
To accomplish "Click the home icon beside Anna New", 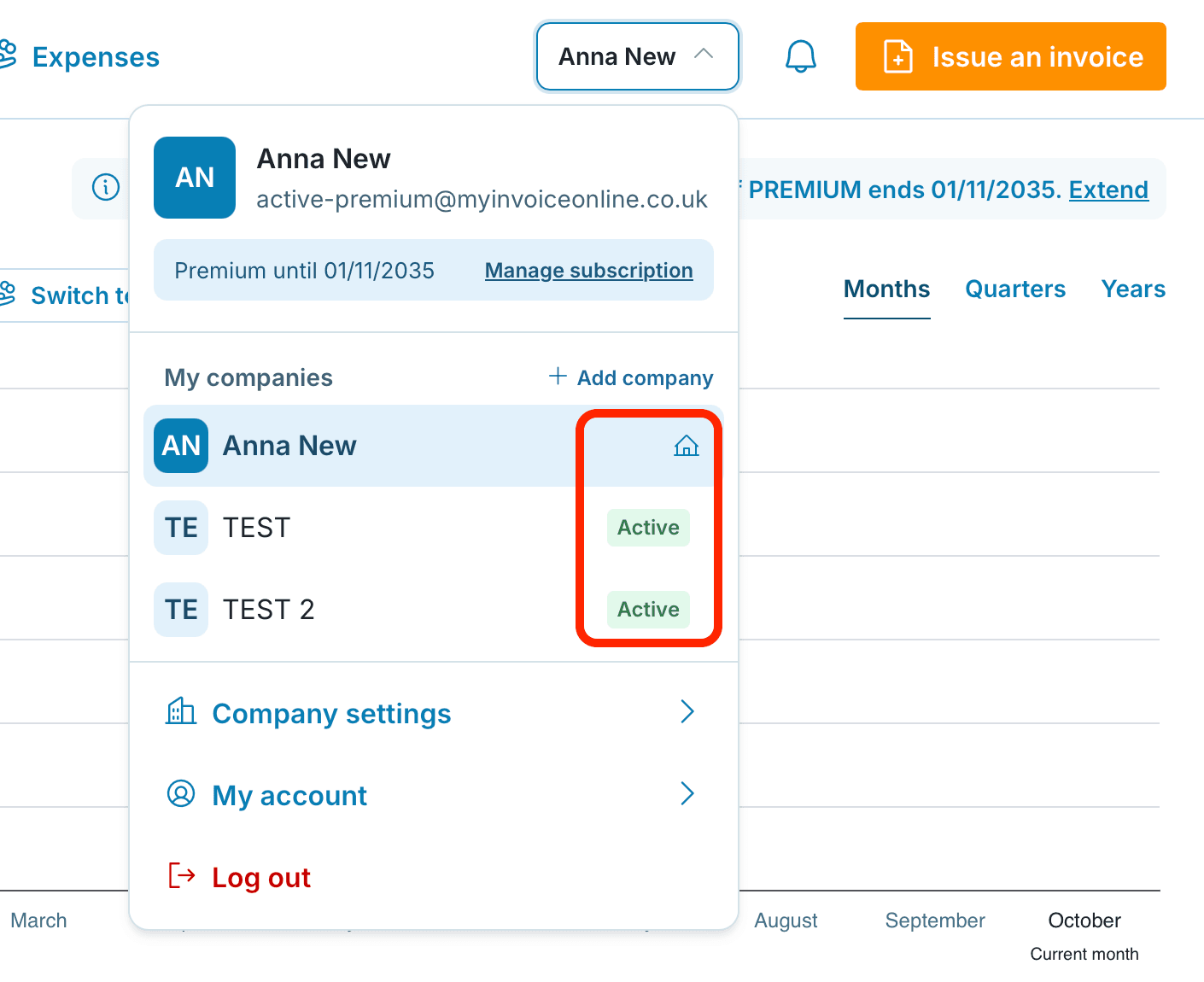I will point(686,446).
